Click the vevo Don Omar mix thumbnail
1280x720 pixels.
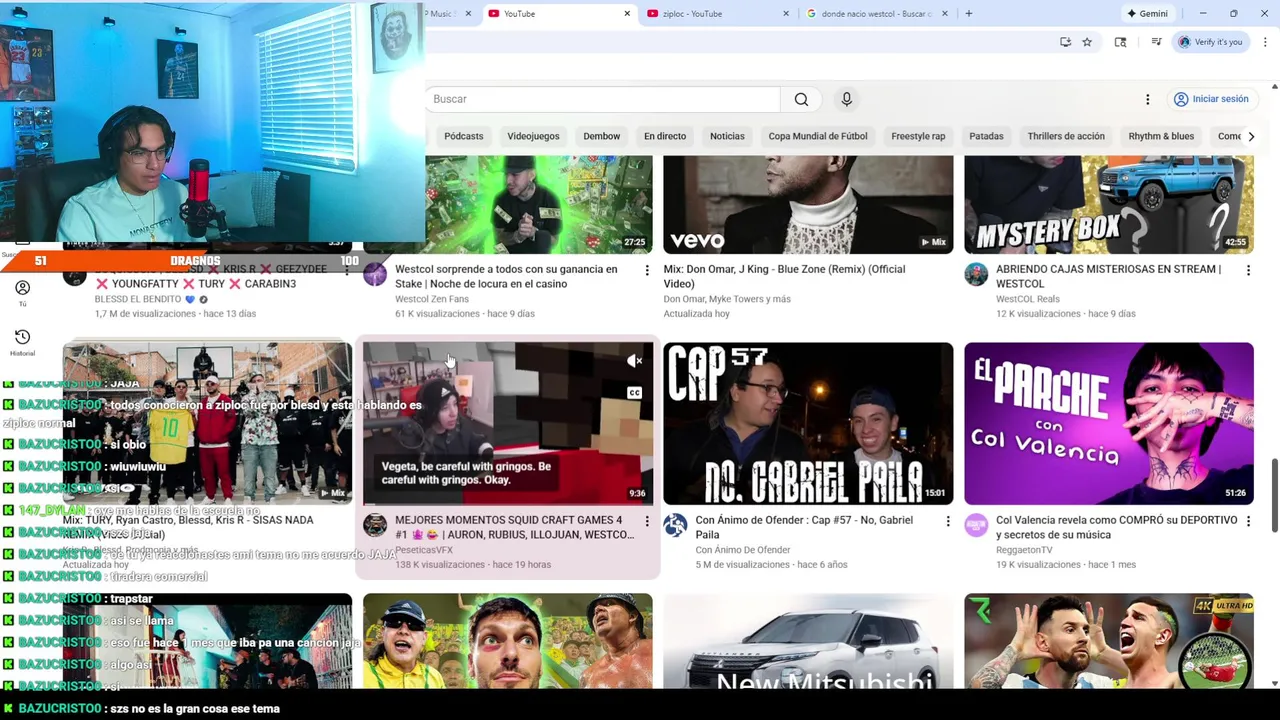(808, 204)
